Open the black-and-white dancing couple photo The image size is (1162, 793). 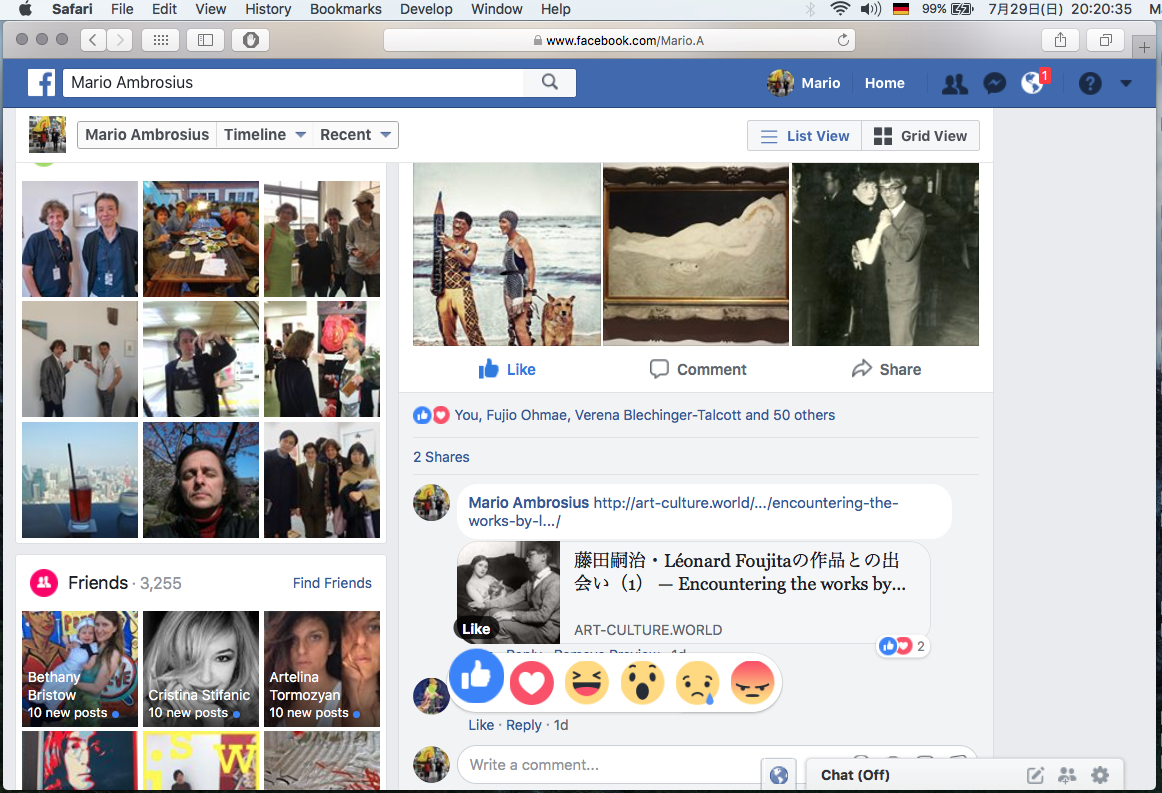(x=886, y=254)
